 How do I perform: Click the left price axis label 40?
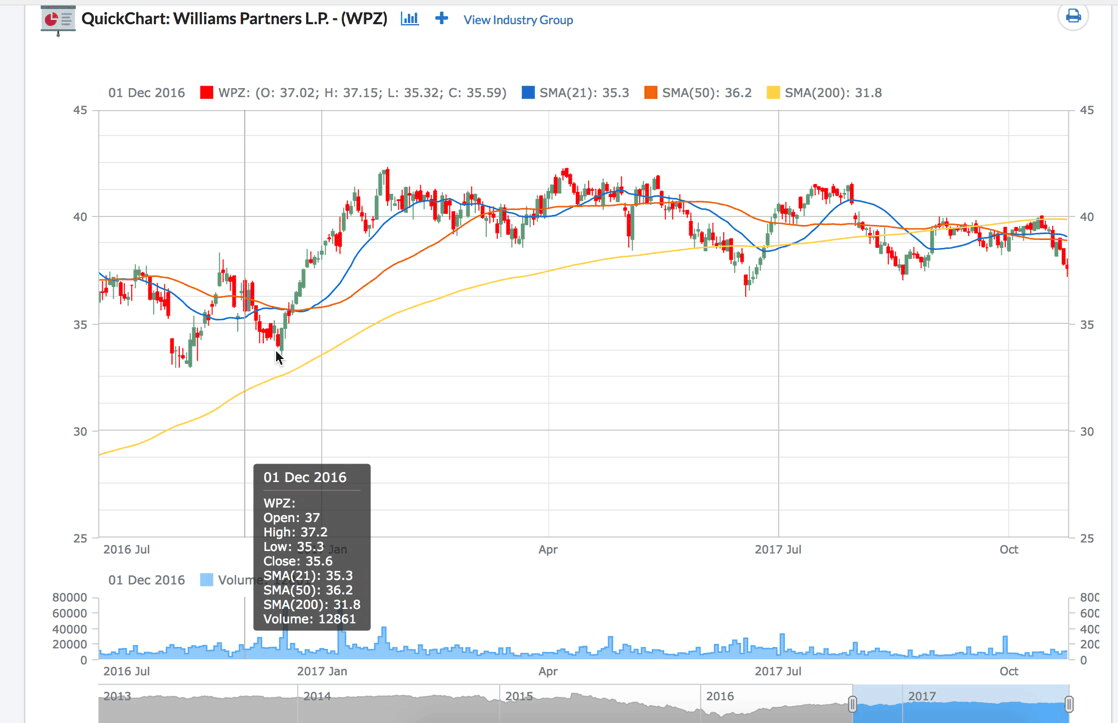(x=80, y=217)
